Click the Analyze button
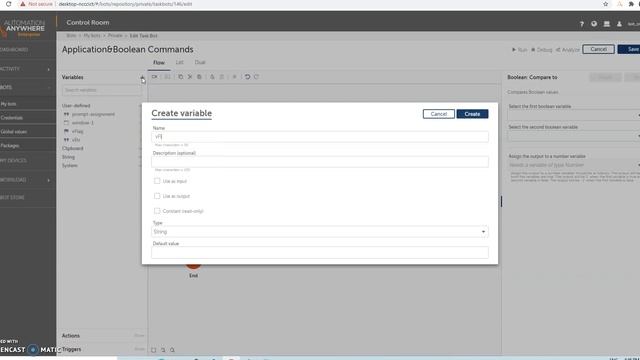The height and width of the screenshot is (360, 640). [567, 50]
